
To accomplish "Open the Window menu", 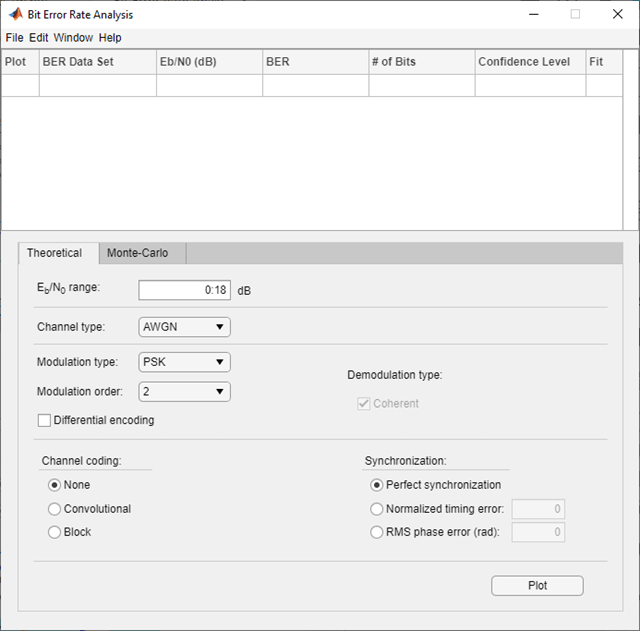I will coord(73,38).
